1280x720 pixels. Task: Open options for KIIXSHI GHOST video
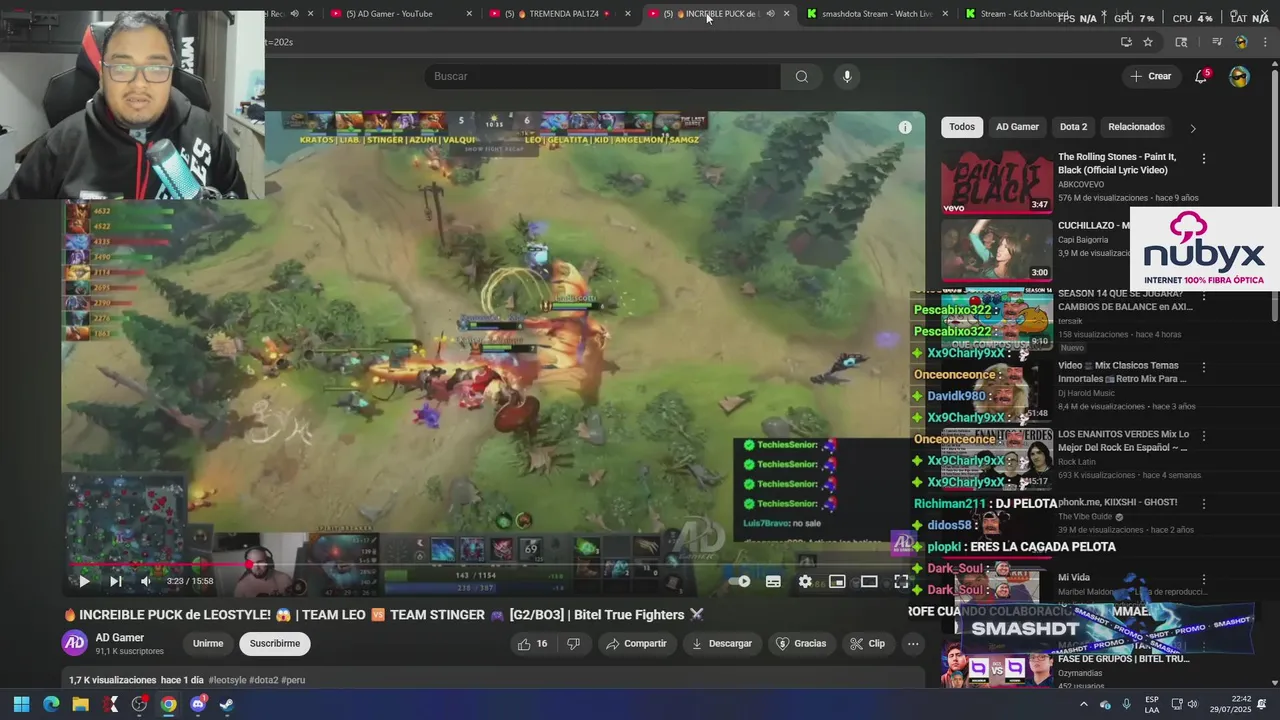pos(1204,505)
